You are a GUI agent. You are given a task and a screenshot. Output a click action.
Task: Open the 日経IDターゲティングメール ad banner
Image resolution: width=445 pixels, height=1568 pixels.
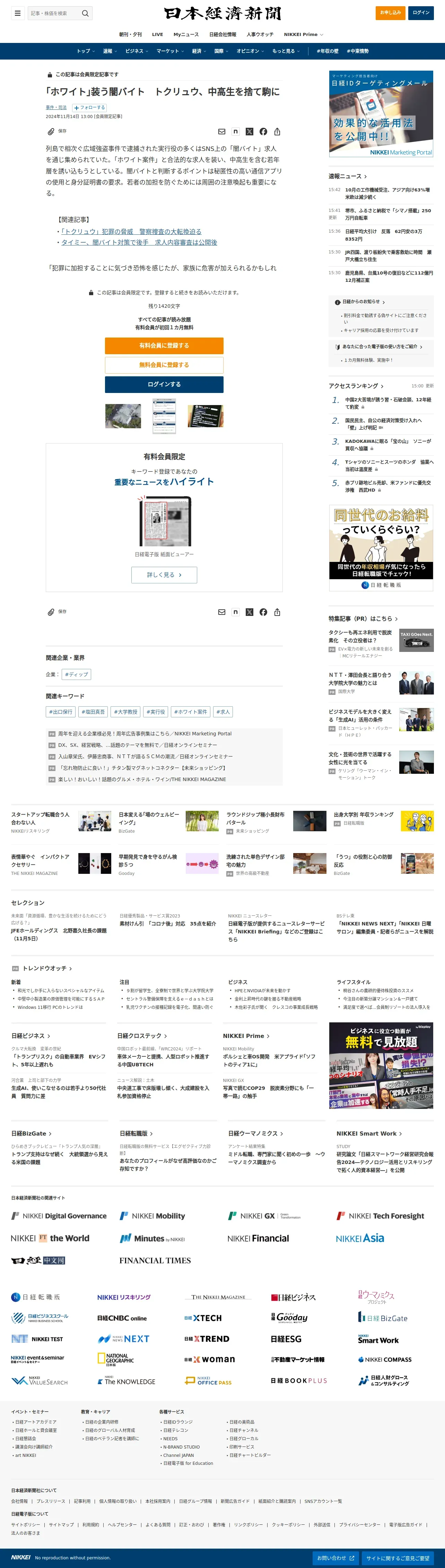tap(381, 114)
